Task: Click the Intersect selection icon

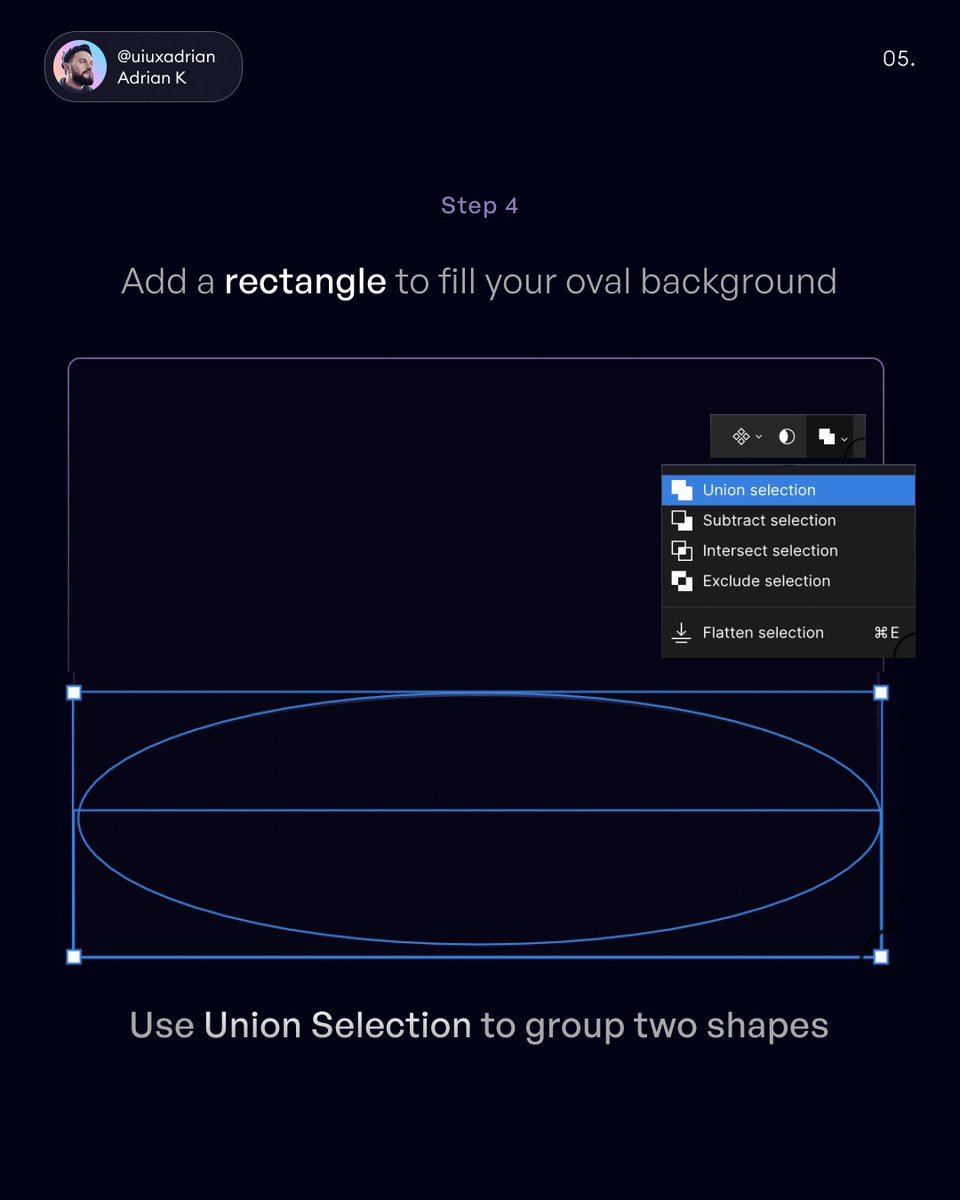Action: click(682, 550)
